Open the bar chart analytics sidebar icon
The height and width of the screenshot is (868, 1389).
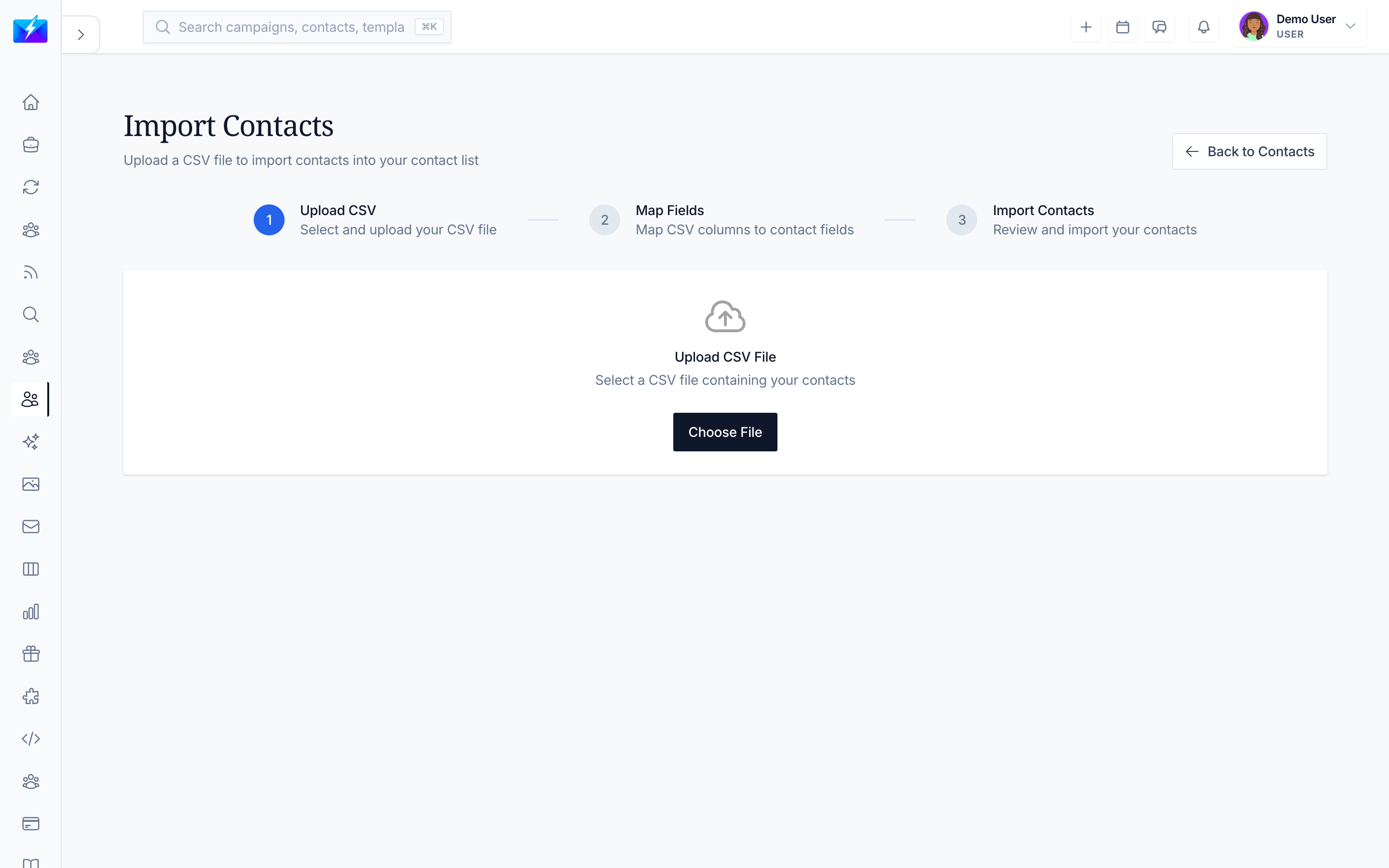(30, 611)
